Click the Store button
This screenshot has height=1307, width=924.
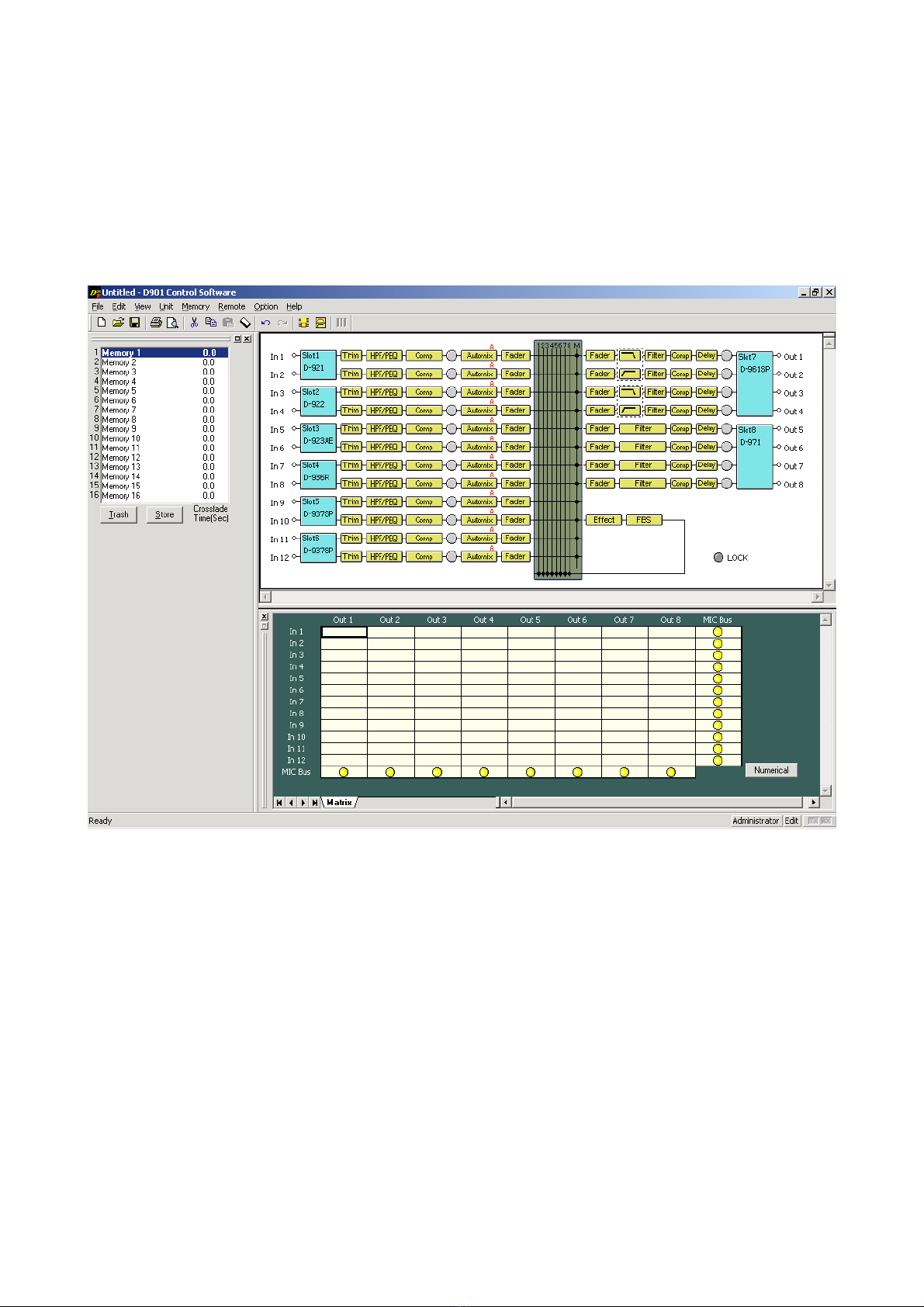click(x=164, y=514)
